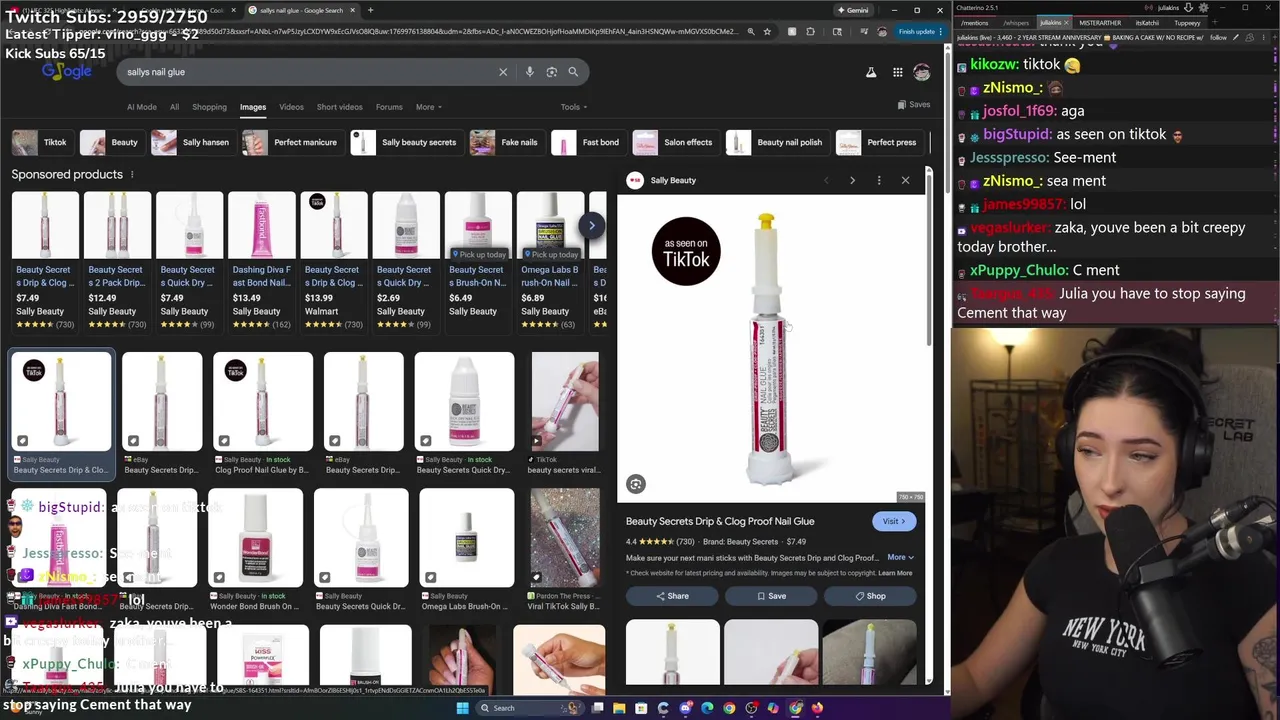
Task: Open the Tools dropdown
Action: coord(574,107)
